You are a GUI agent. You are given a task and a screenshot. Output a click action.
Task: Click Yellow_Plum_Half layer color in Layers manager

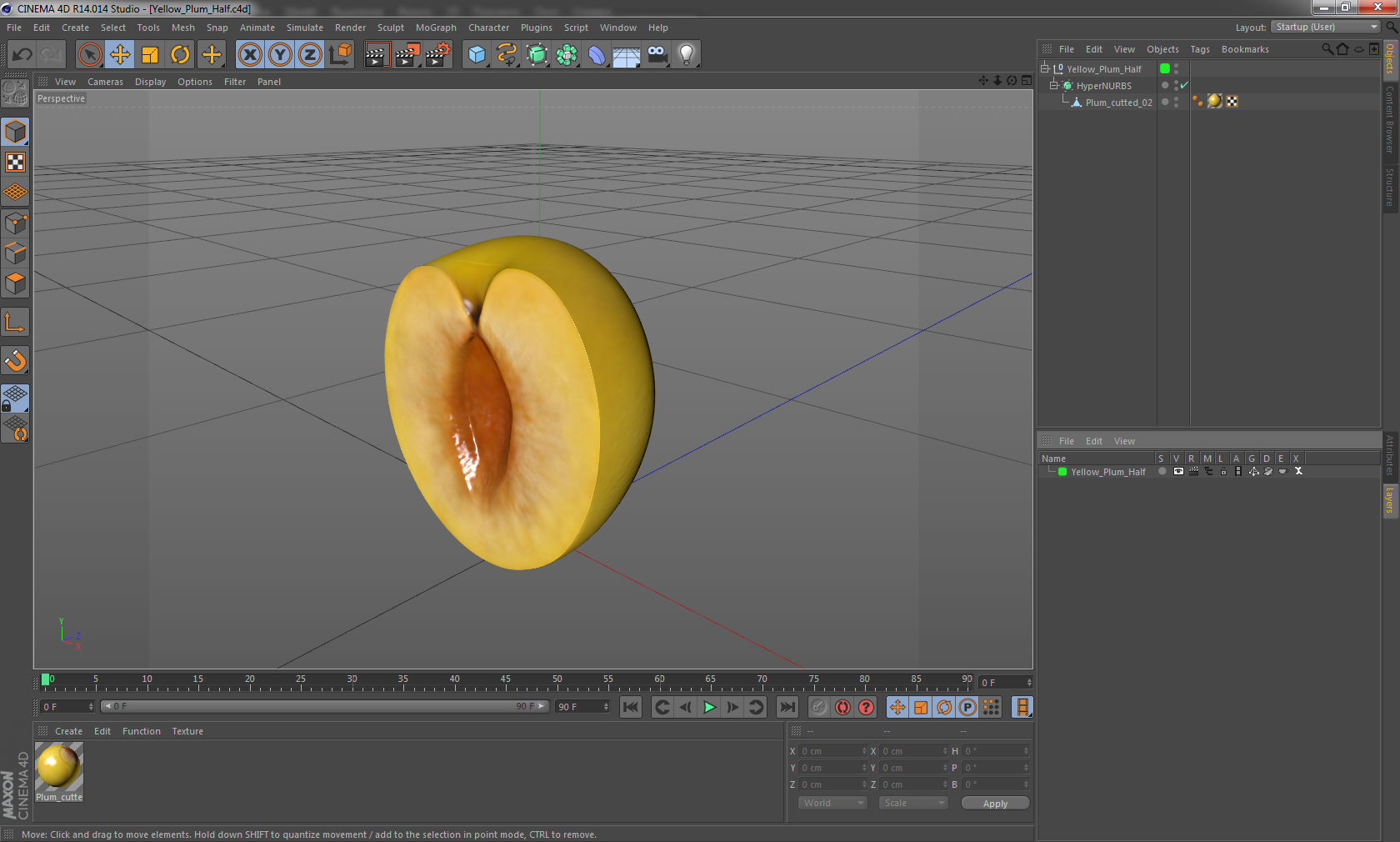[x=1062, y=472]
